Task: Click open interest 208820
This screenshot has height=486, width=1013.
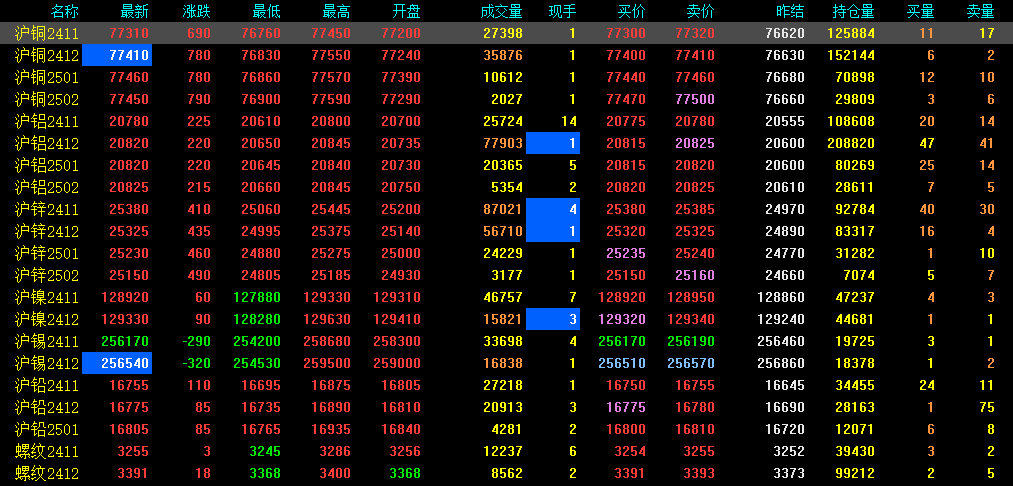Action: [851, 143]
